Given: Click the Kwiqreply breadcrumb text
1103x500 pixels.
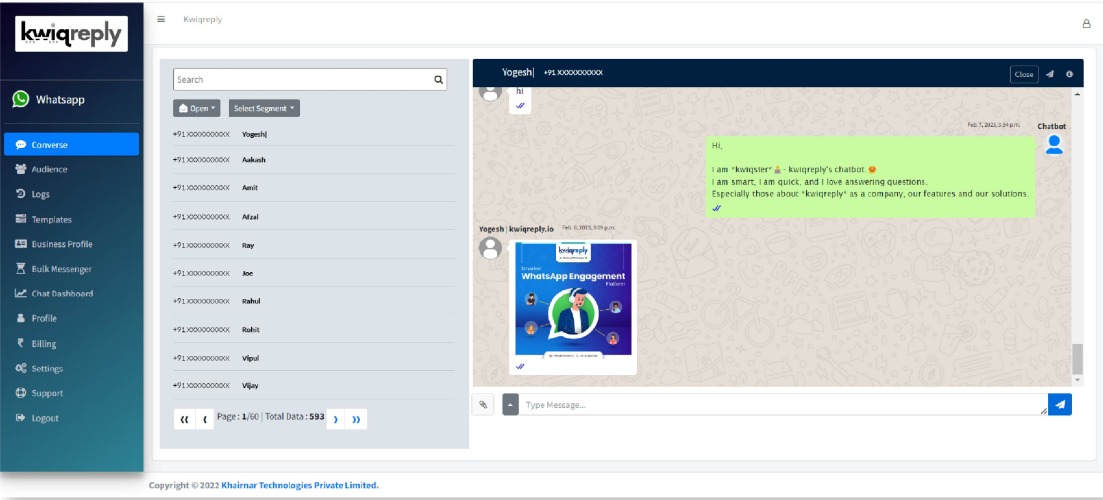Looking at the screenshot, I should (x=203, y=20).
